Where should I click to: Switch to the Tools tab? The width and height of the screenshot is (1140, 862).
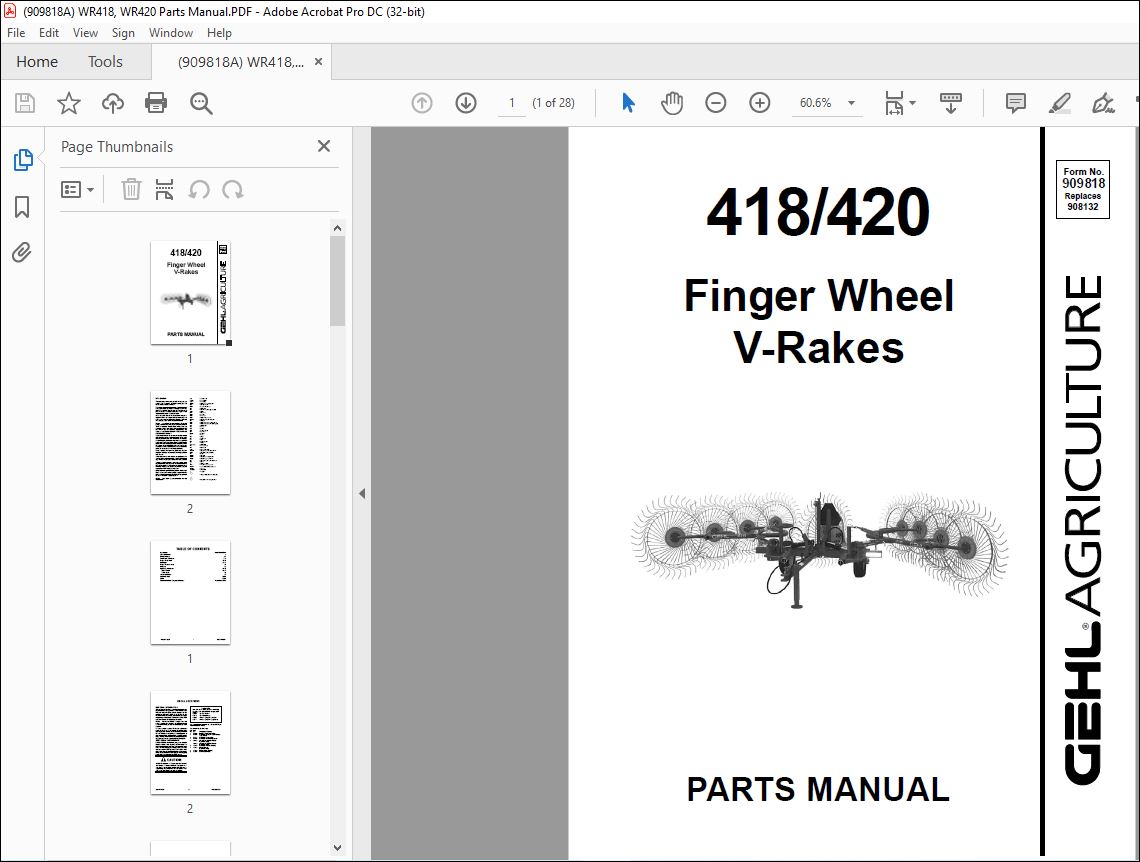105,62
